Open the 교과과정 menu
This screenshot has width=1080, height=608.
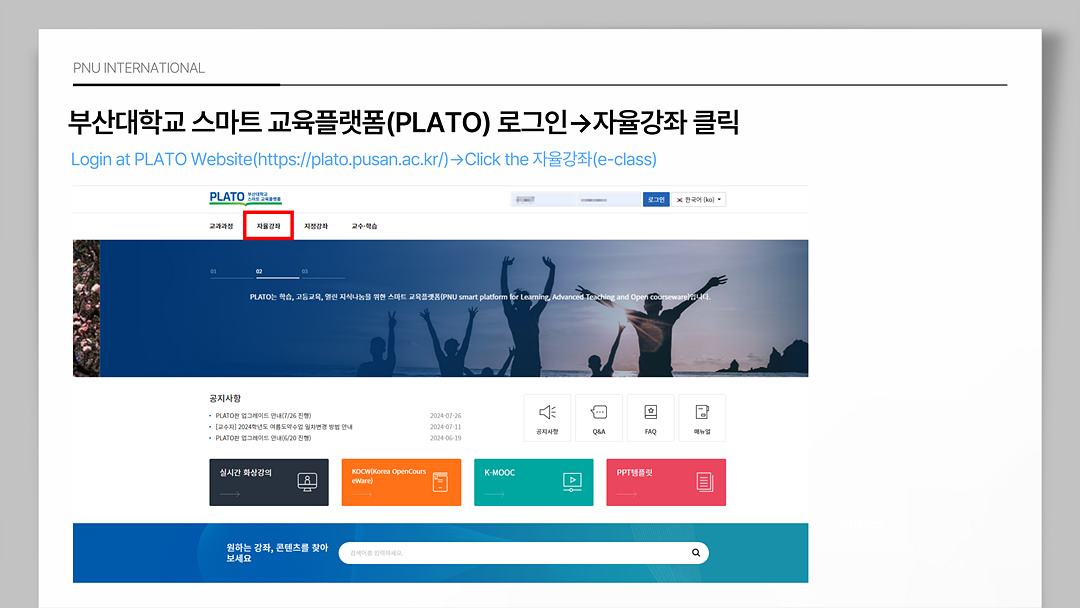point(221,226)
